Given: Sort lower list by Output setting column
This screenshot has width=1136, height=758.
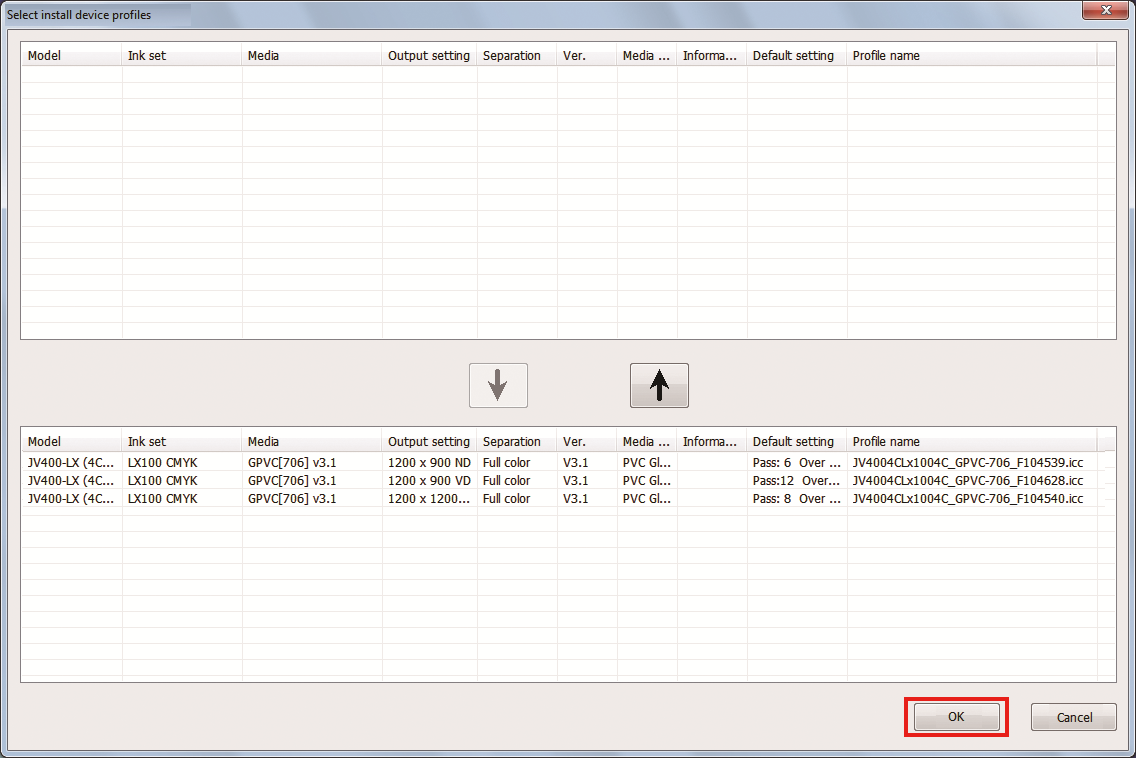Looking at the screenshot, I should tap(428, 441).
